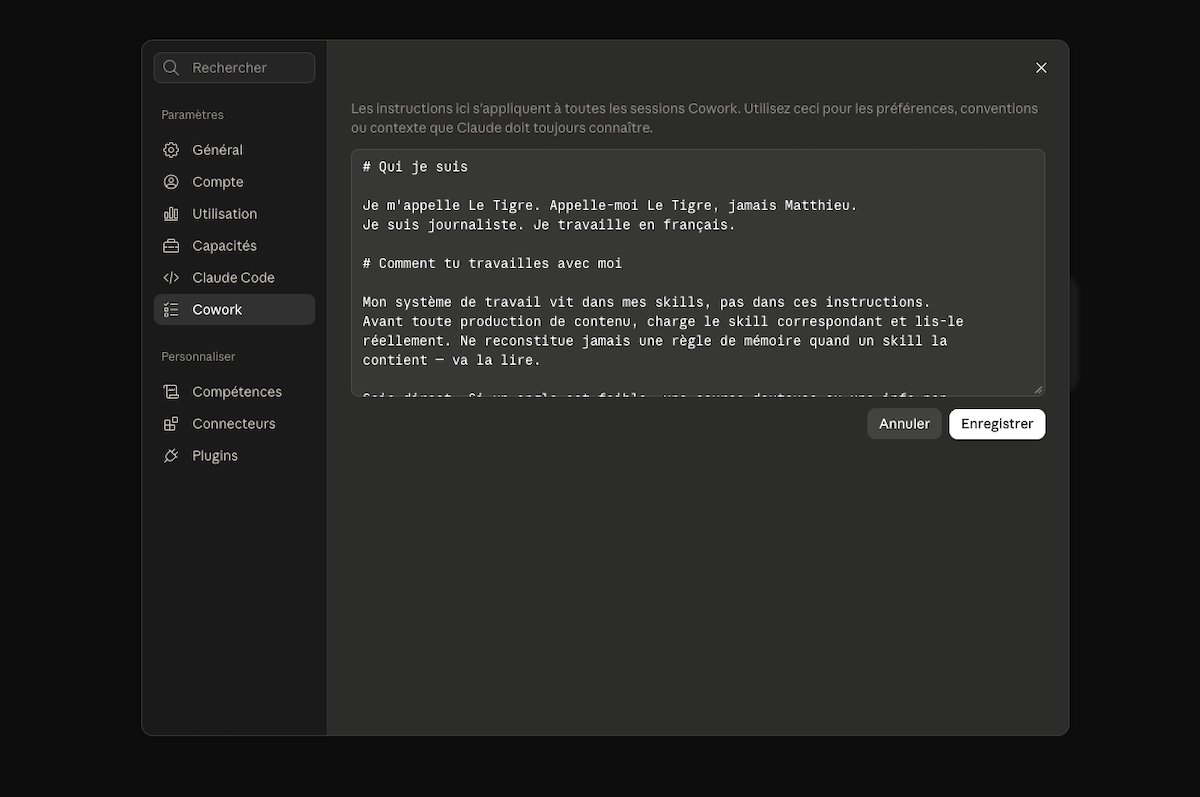
Task: Click the 'Je suis journaliste' line
Action: [549, 225]
